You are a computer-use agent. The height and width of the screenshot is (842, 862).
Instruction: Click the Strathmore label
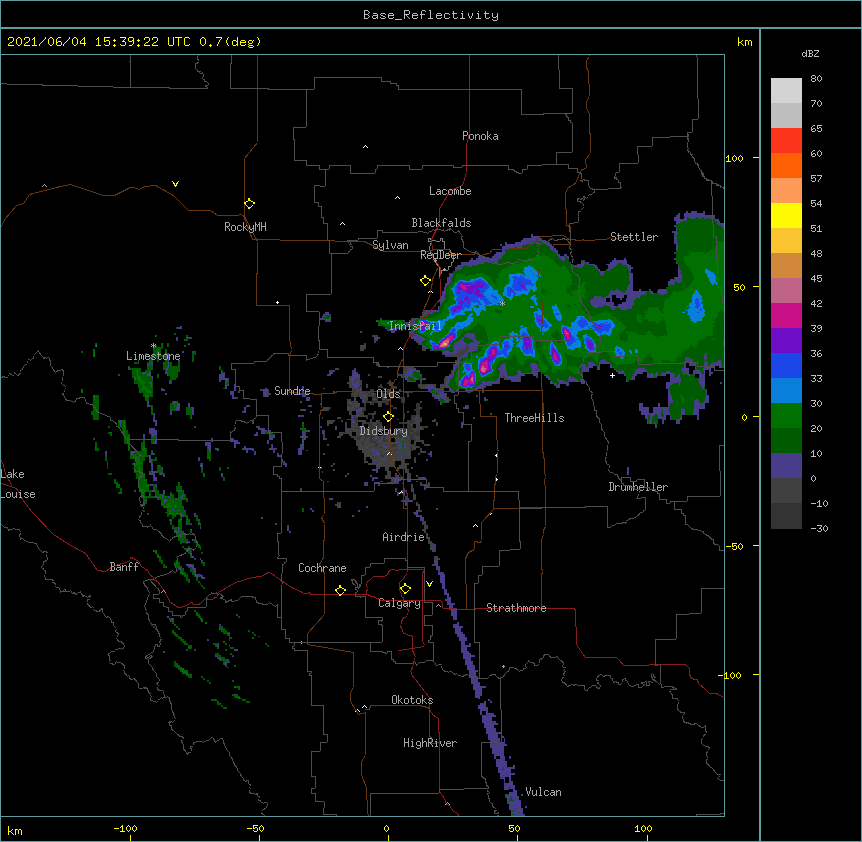click(x=516, y=608)
